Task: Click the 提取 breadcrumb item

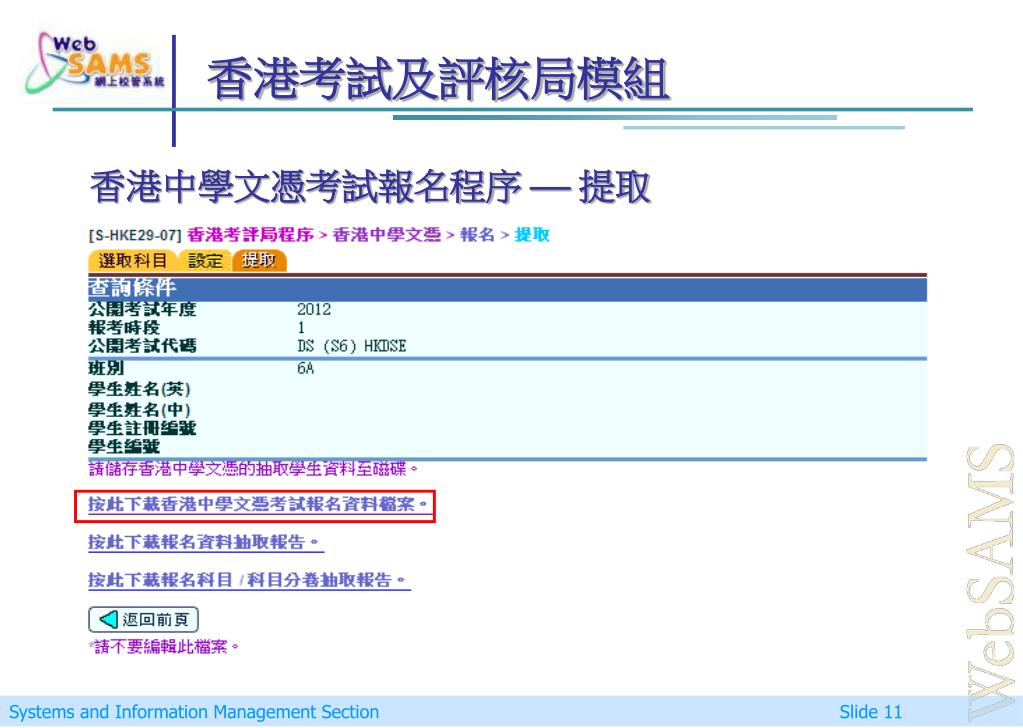Action: (532, 235)
